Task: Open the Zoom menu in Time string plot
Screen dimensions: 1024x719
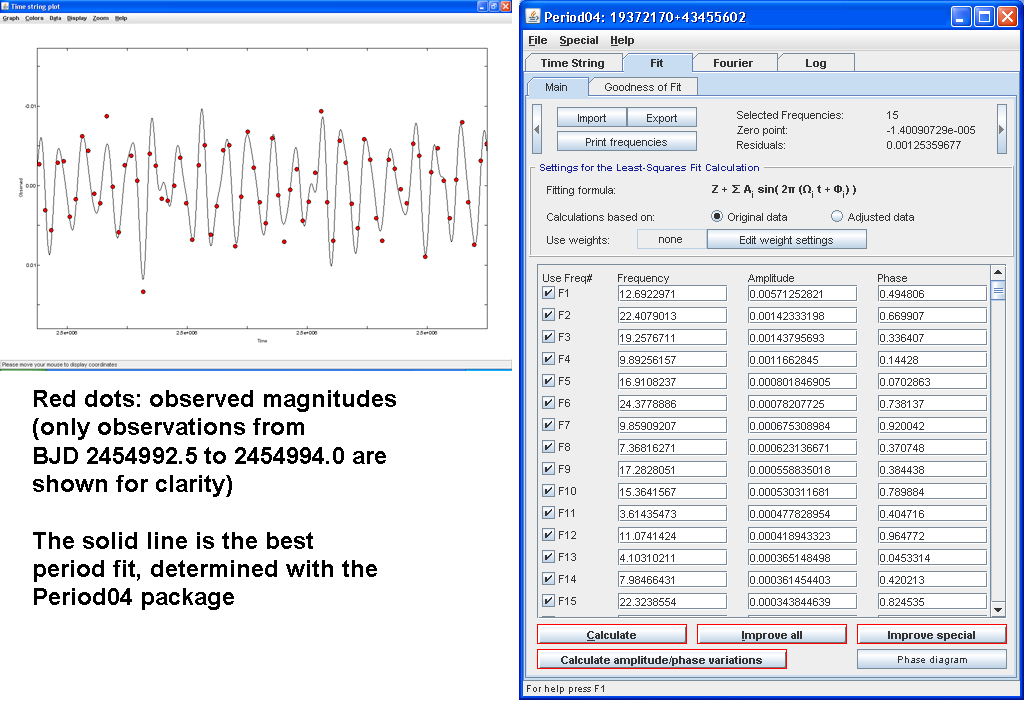Action: 101,18
